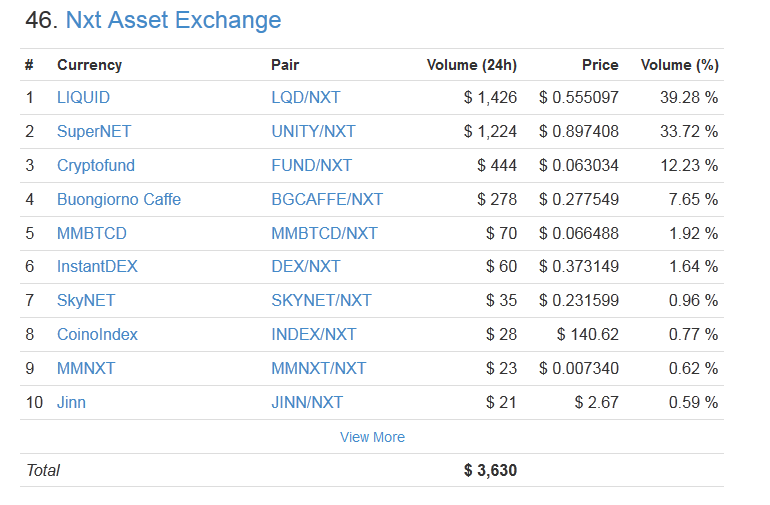Click the Price column header
This screenshot has height=505, width=770.
pos(600,65)
